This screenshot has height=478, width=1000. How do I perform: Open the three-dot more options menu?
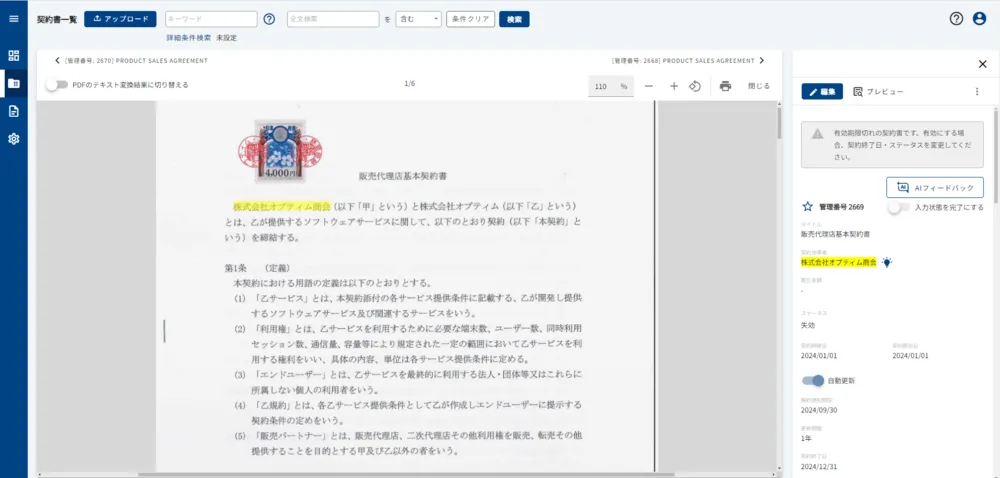[977, 91]
